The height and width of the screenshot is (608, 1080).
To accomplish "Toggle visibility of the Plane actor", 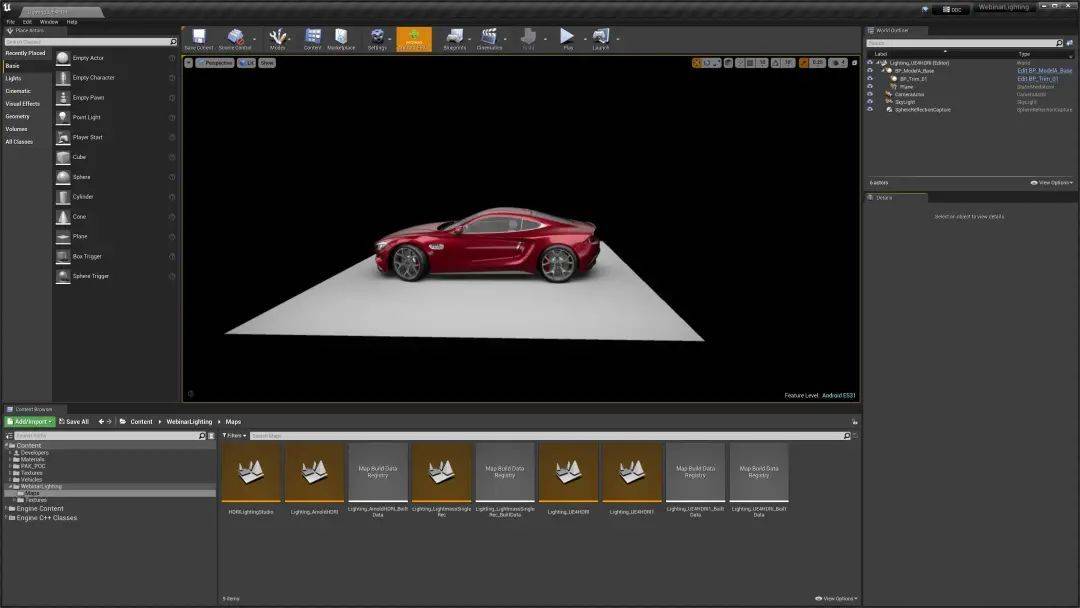I will pos(870,87).
